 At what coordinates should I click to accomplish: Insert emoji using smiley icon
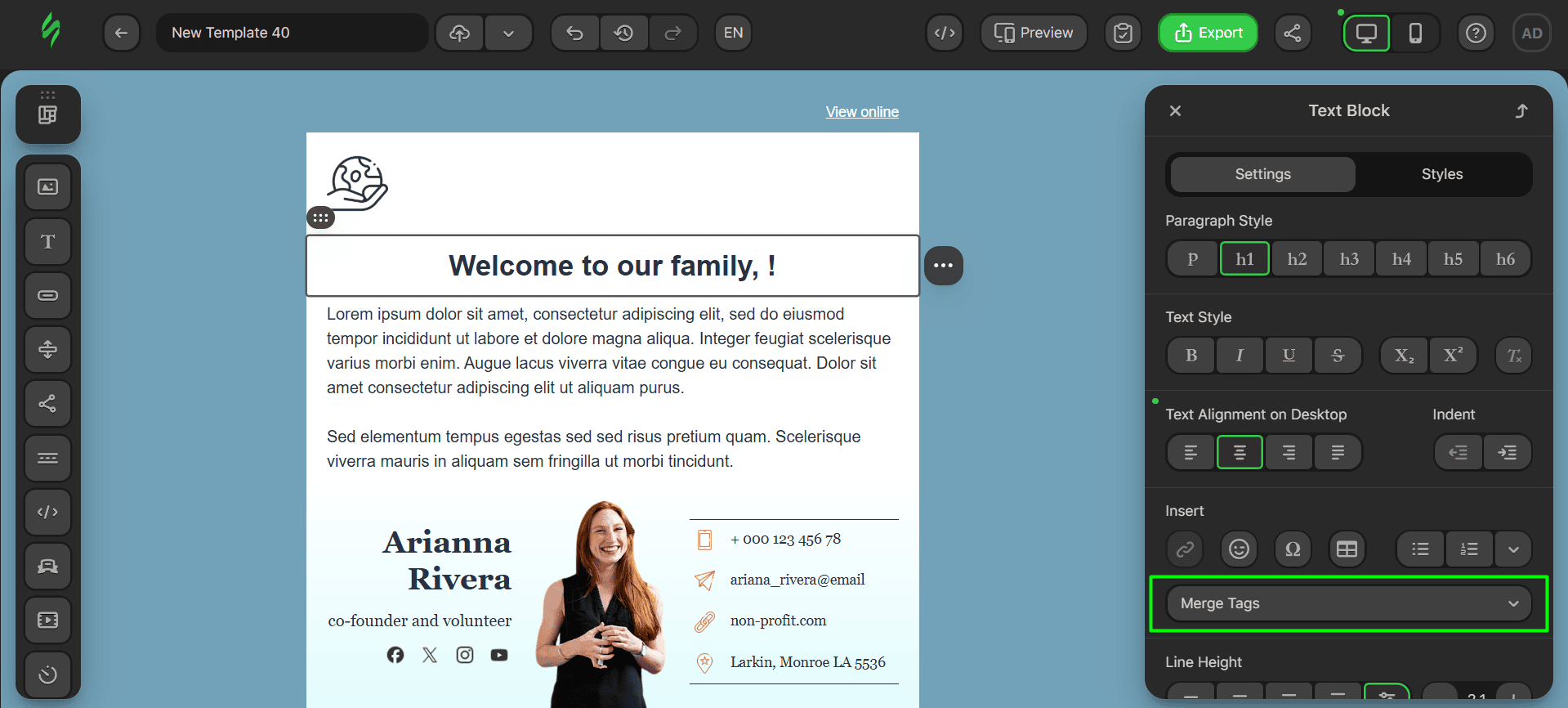[x=1239, y=549]
